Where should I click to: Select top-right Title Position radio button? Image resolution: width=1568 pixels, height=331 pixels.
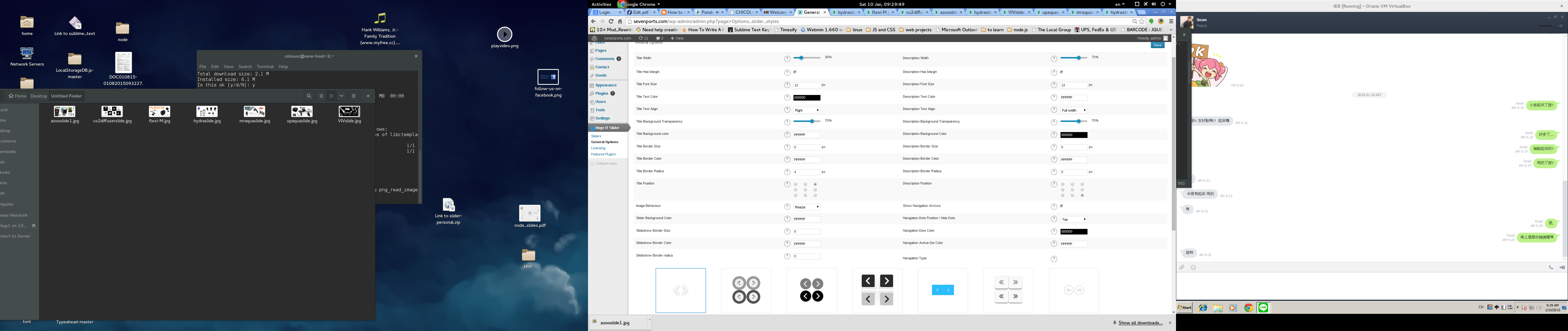[x=815, y=184]
